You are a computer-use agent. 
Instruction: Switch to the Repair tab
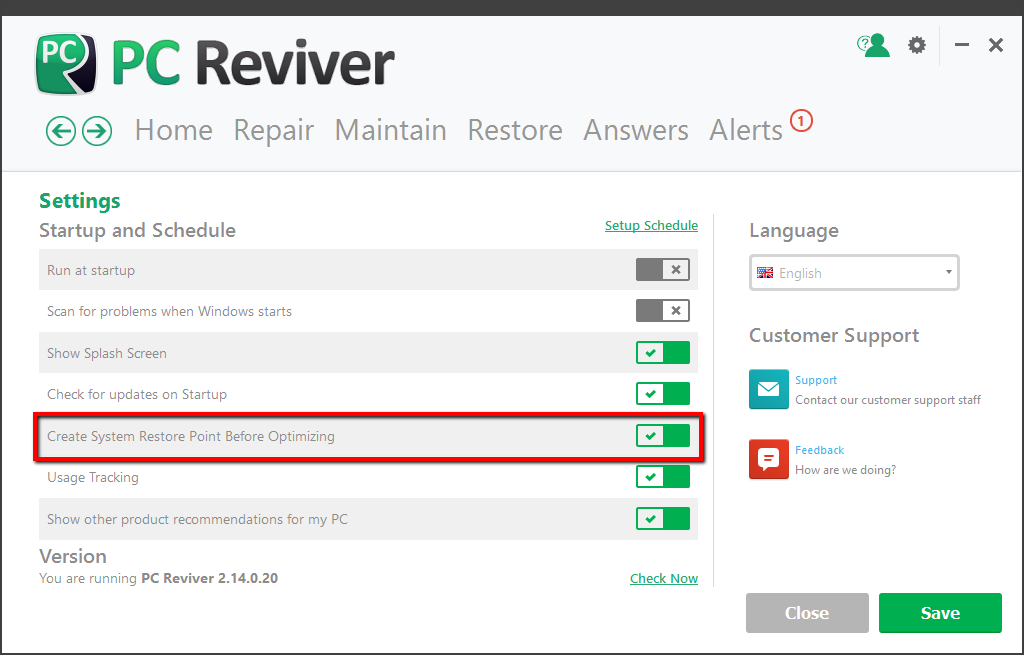274,130
